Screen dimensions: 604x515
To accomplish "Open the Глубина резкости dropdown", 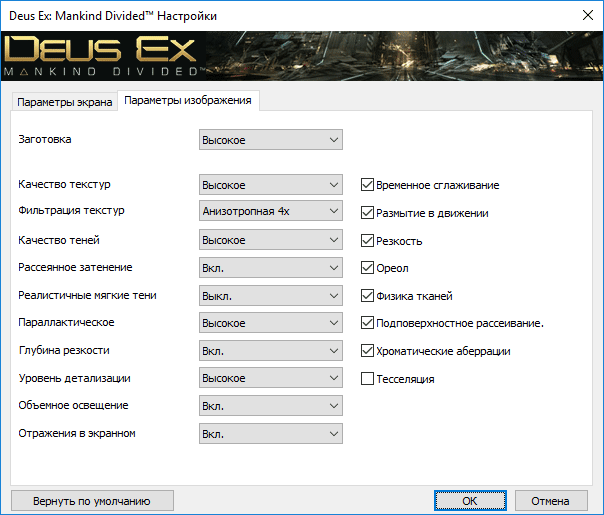I will [270, 351].
